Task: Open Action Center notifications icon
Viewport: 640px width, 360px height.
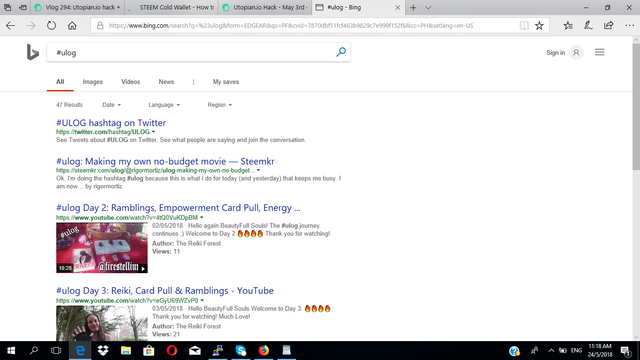Action: coord(625,351)
